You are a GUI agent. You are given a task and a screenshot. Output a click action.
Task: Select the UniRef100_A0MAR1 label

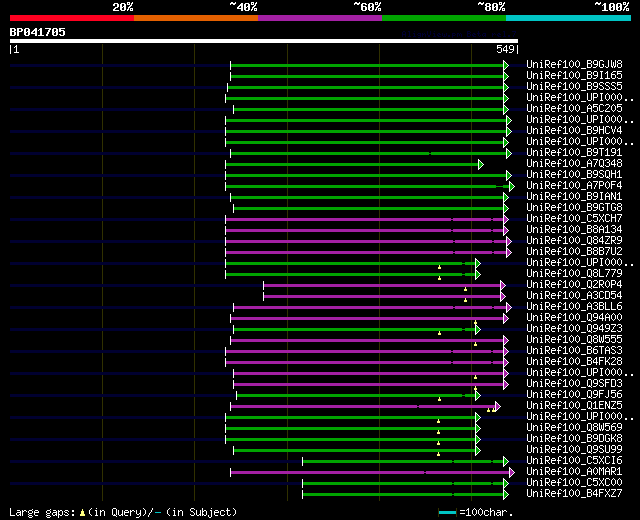coord(574,471)
